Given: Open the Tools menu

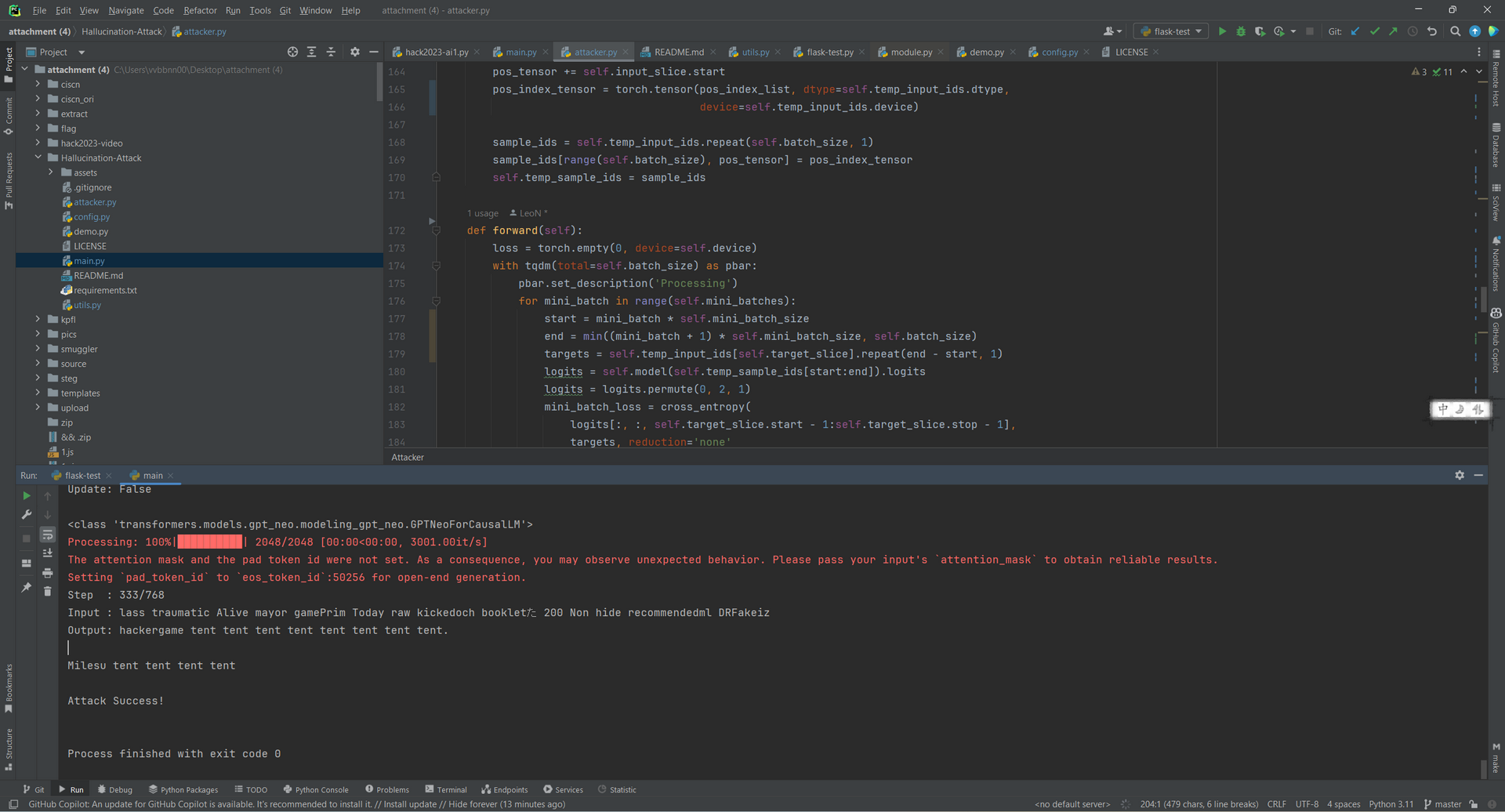Looking at the screenshot, I should pyautogui.click(x=260, y=10).
